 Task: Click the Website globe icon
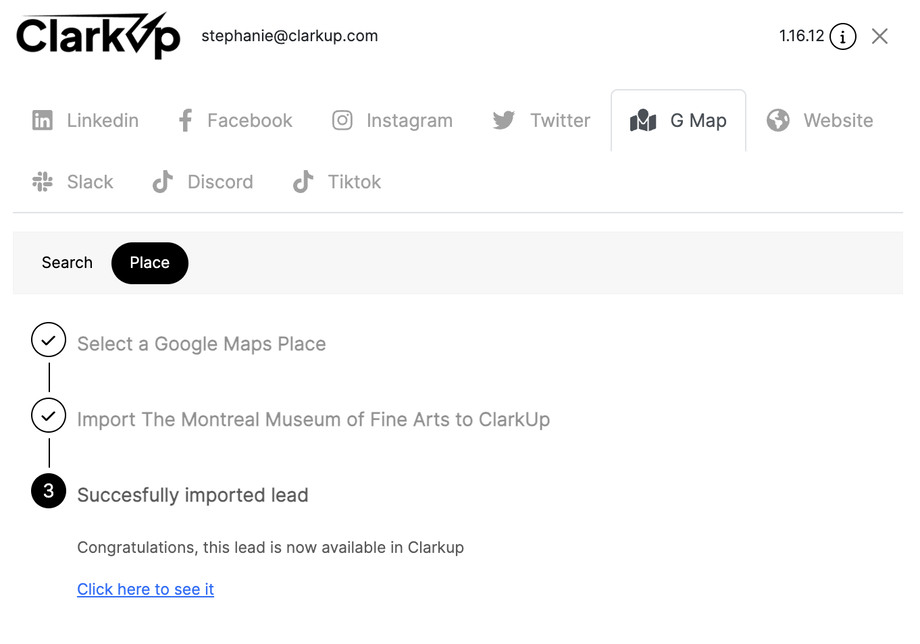coord(778,121)
